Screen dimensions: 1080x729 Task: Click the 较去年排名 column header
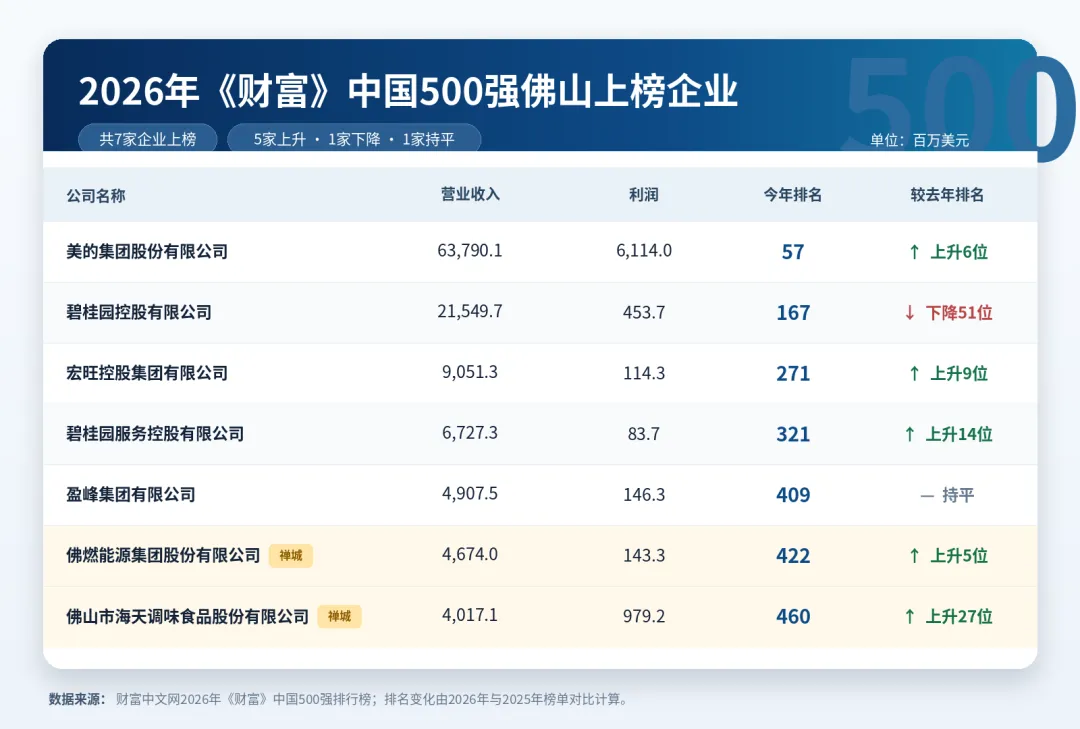tap(947, 195)
